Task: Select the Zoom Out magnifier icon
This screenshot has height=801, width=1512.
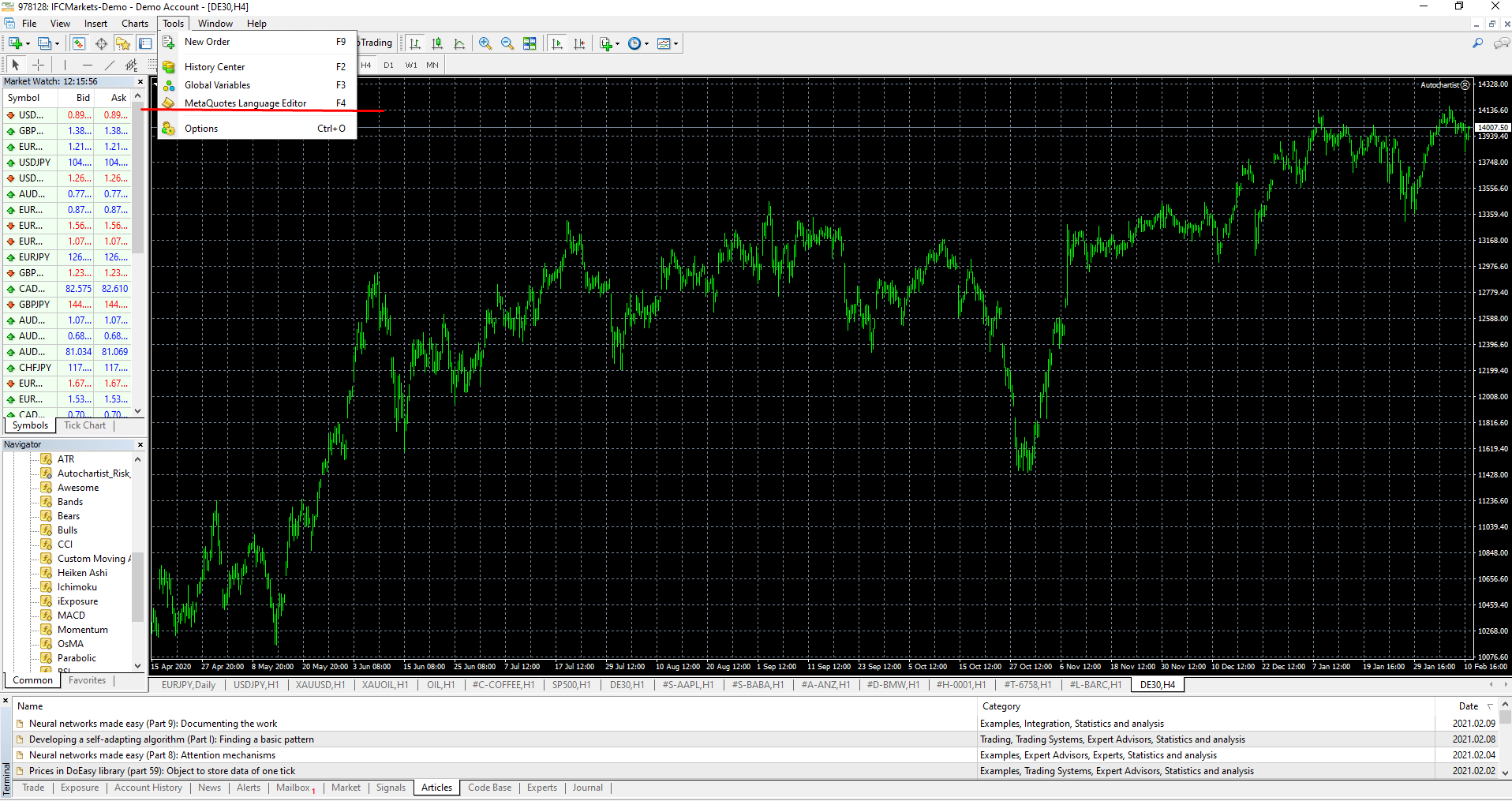Action: pos(507,43)
